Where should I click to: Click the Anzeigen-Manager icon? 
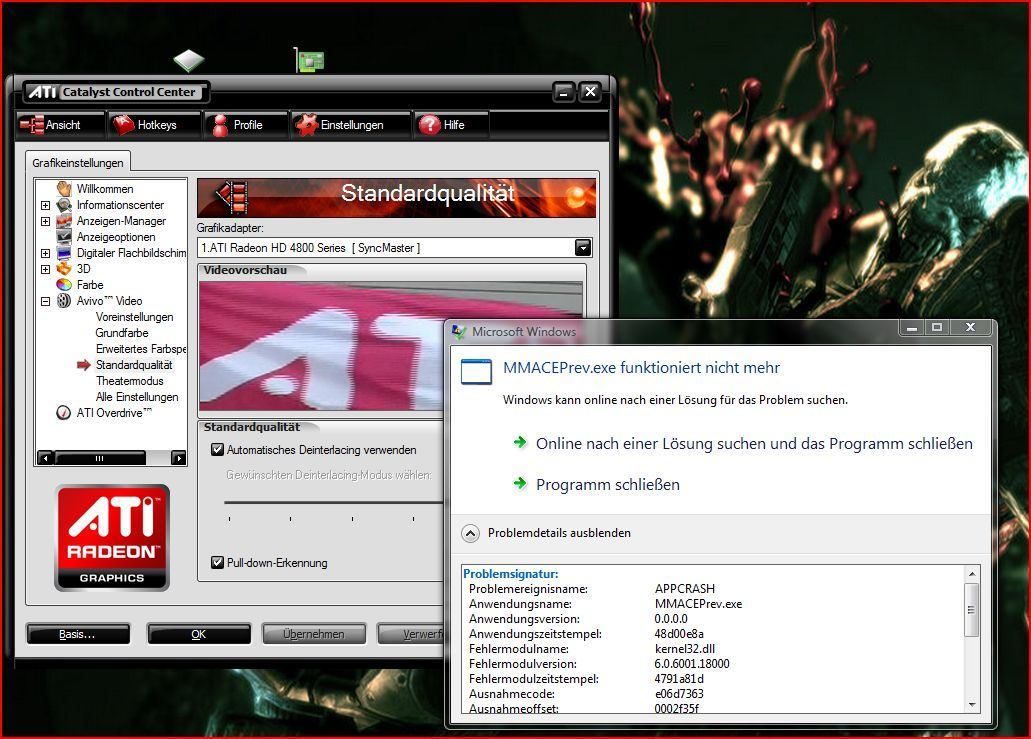(64, 221)
